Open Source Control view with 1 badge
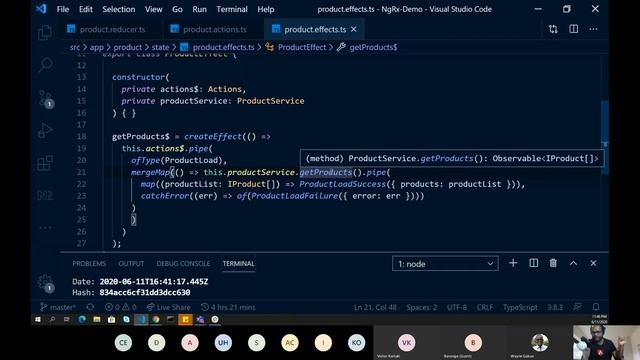This screenshot has height=360, width=640. (x=45, y=98)
